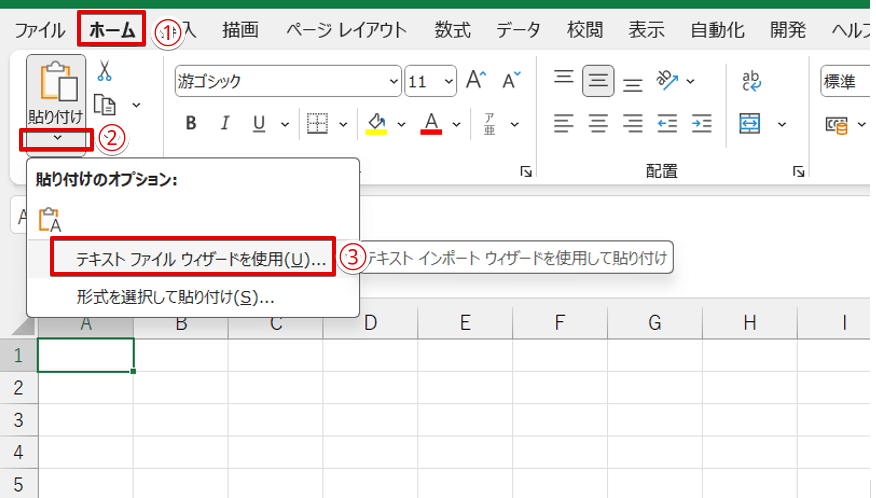Expand the 貼り付け dropdown arrow
876x498 pixels.
(57, 138)
